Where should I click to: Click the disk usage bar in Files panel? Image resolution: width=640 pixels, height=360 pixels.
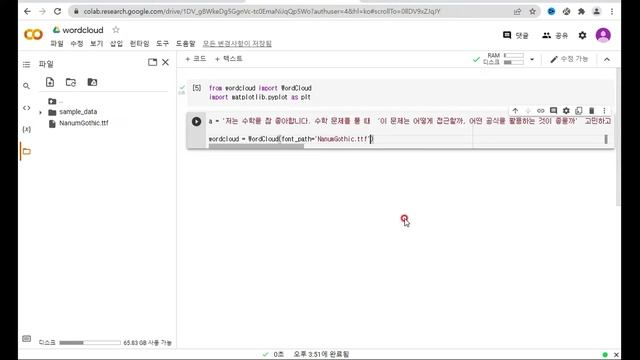point(90,342)
